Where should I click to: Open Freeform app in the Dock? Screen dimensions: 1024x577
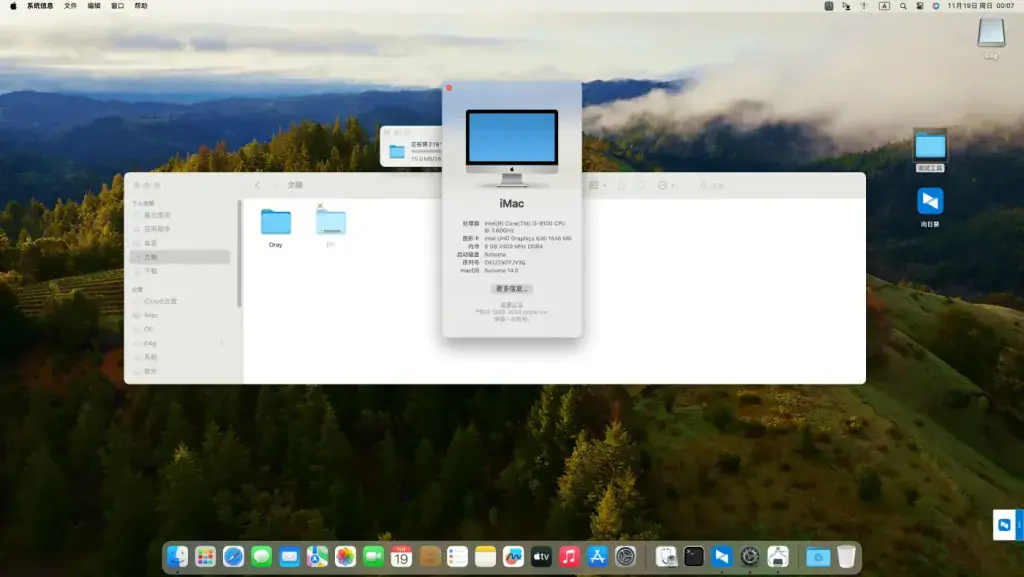(x=513, y=557)
